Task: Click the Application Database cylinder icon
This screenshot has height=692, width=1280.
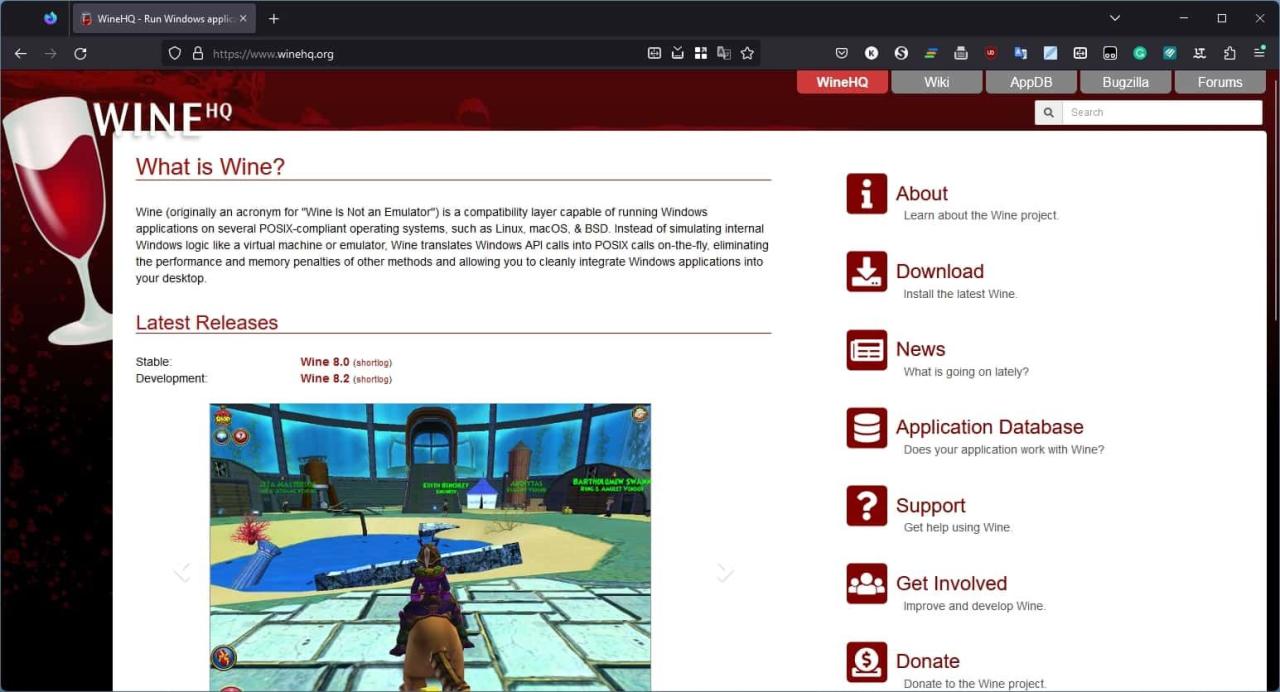Action: point(866,428)
